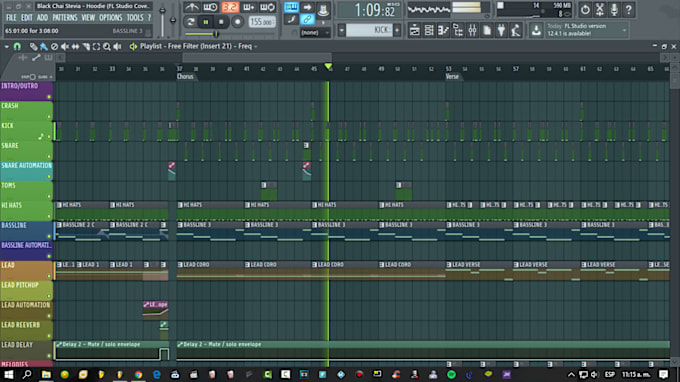Screen dimensions: 680x382
Task: Click the 155 tempo field
Action: pos(262,22)
